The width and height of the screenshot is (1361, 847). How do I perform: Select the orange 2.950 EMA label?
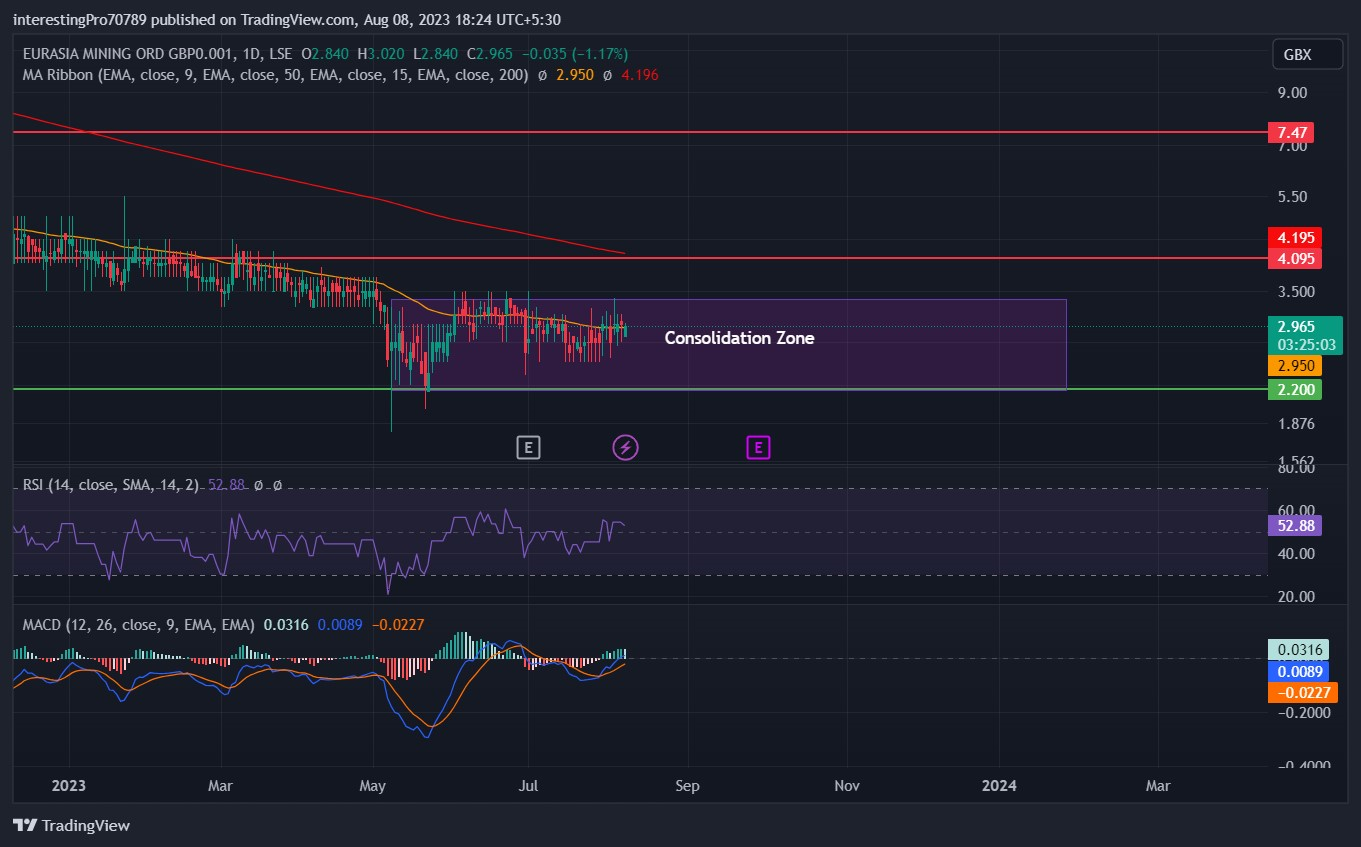coord(1294,366)
